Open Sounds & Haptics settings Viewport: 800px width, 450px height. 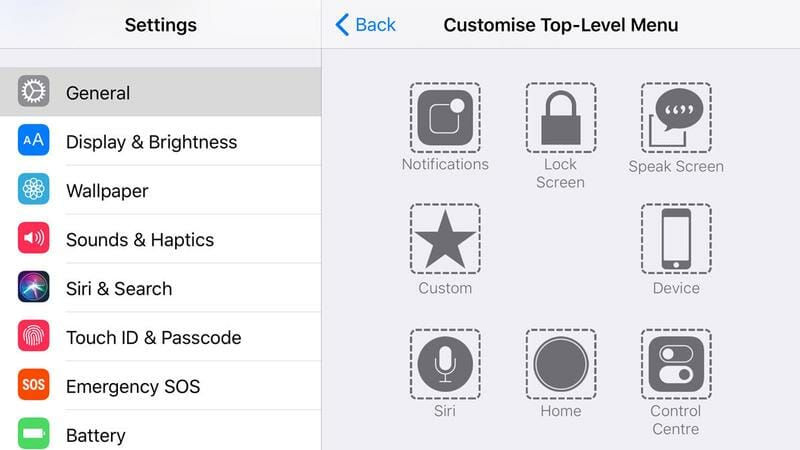[161, 239]
